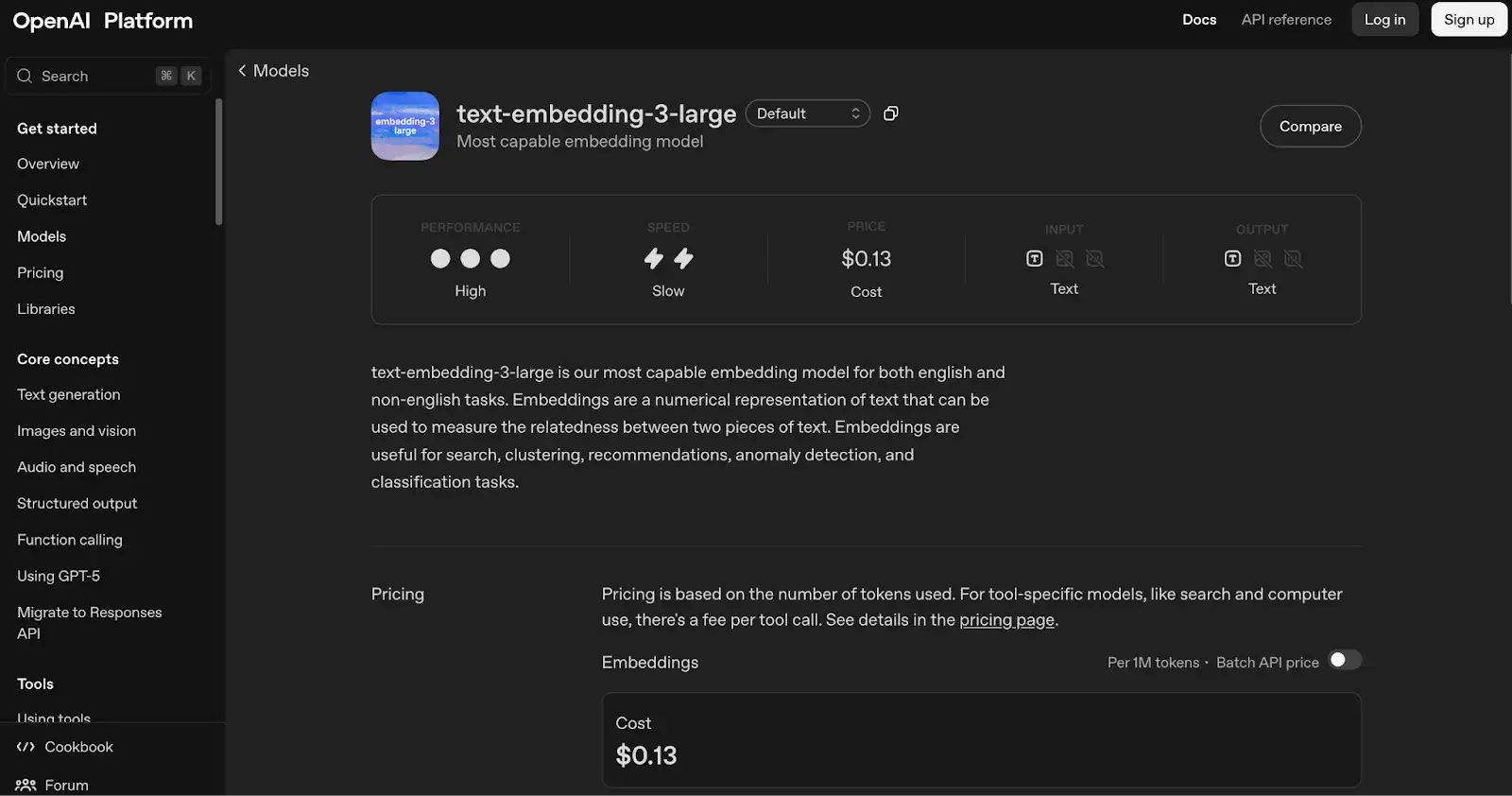Click the text-embedding-3-large model thumbnail

coord(405,126)
